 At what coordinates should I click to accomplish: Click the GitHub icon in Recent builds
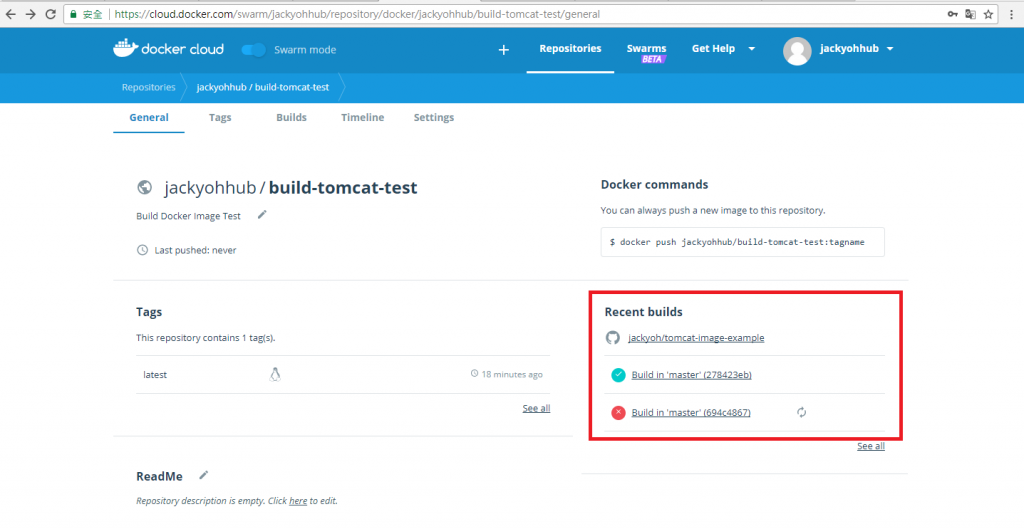tap(613, 338)
